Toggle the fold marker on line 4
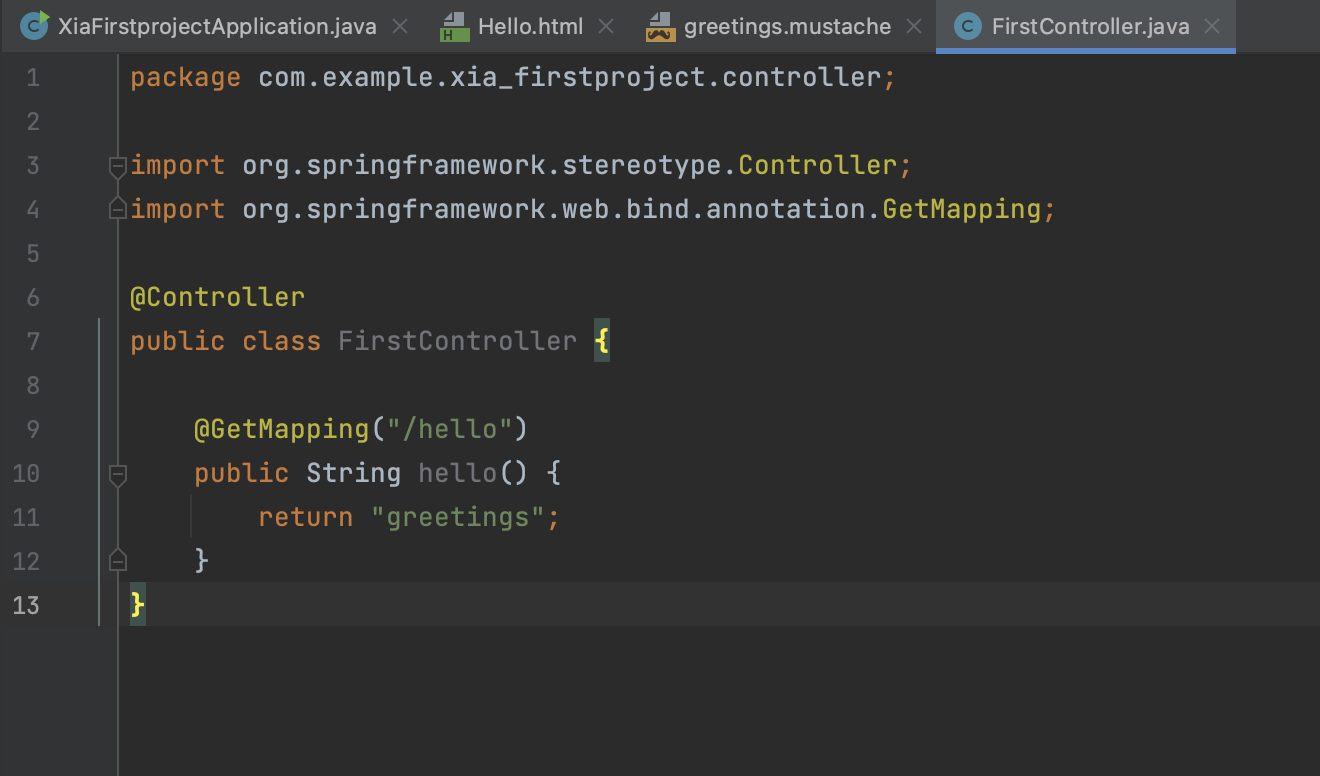The height and width of the screenshot is (776, 1320). coord(117,209)
